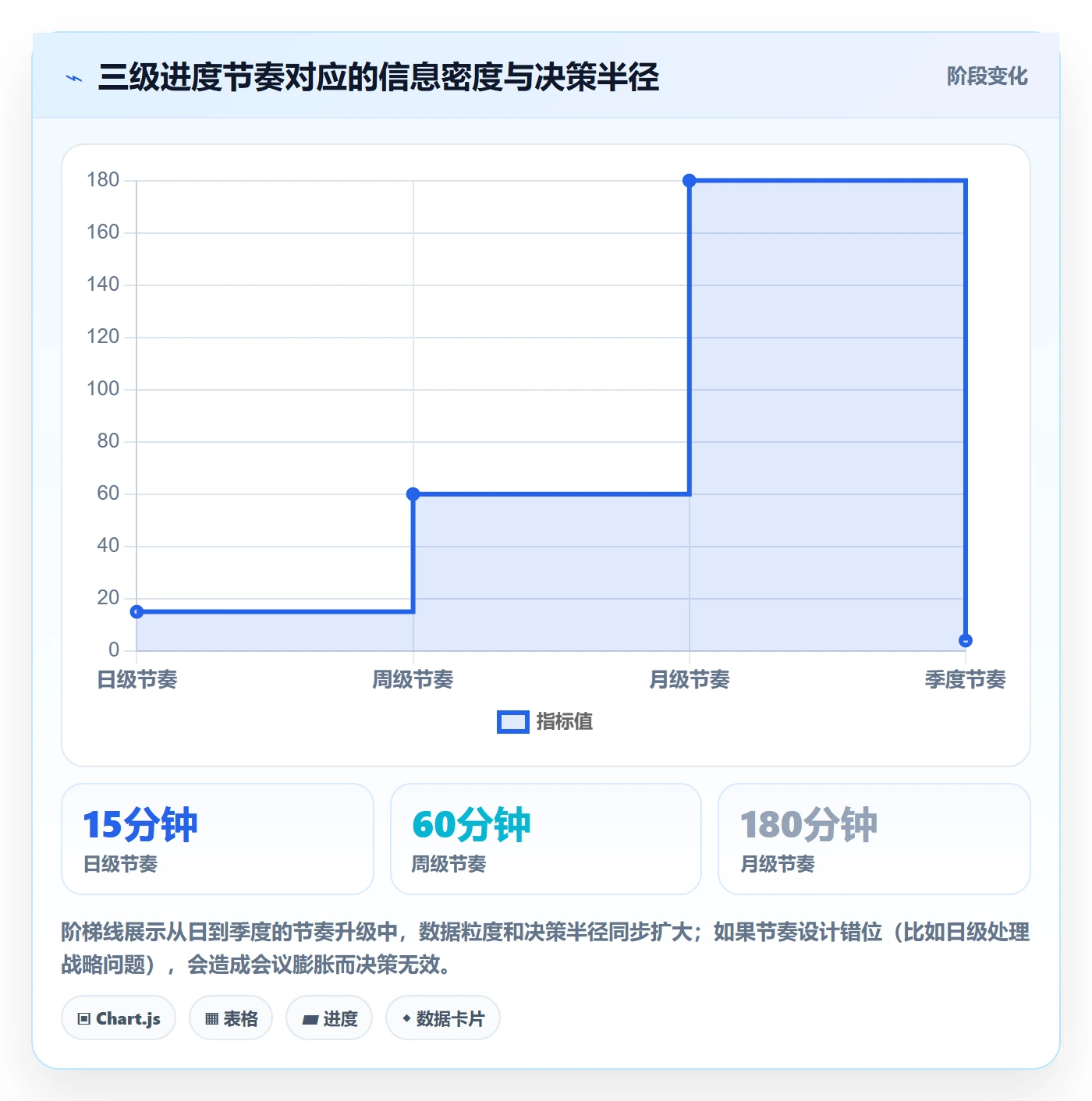Click the Chart.js tag chip
The height and width of the screenshot is (1101, 1092).
pyautogui.click(x=119, y=1018)
